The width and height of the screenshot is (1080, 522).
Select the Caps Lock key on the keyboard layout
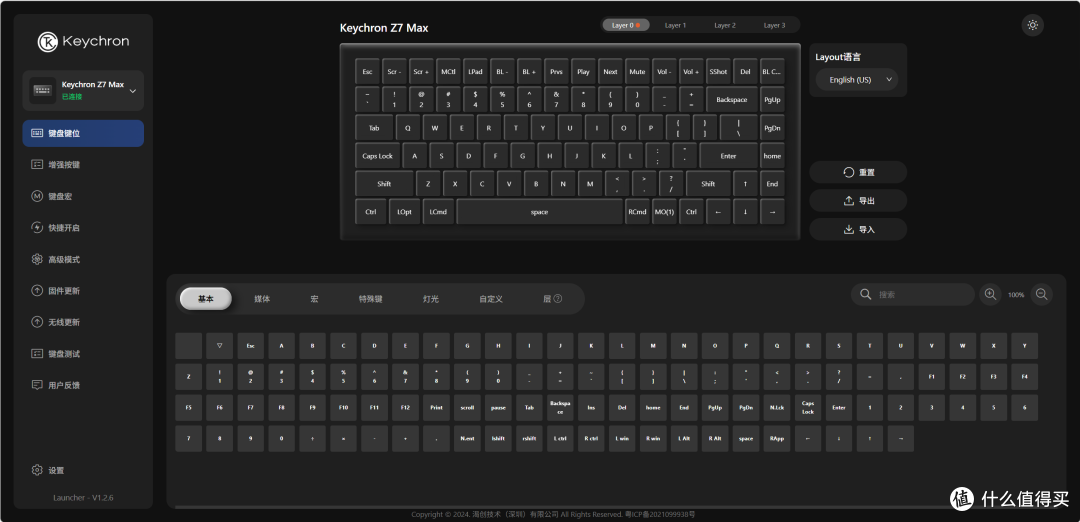pyautogui.click(x=377, y=156)
